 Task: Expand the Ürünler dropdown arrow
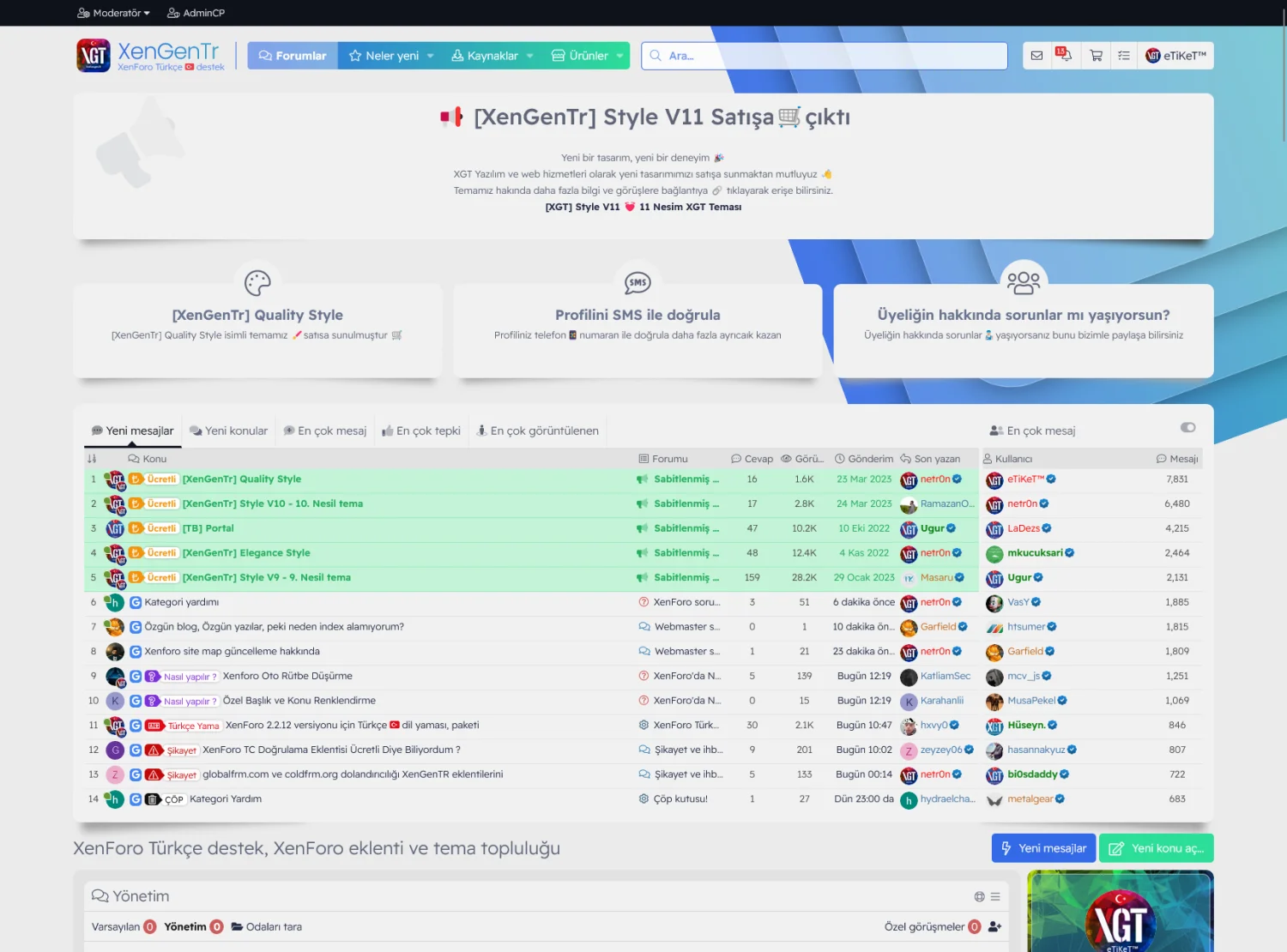(620, 56)
